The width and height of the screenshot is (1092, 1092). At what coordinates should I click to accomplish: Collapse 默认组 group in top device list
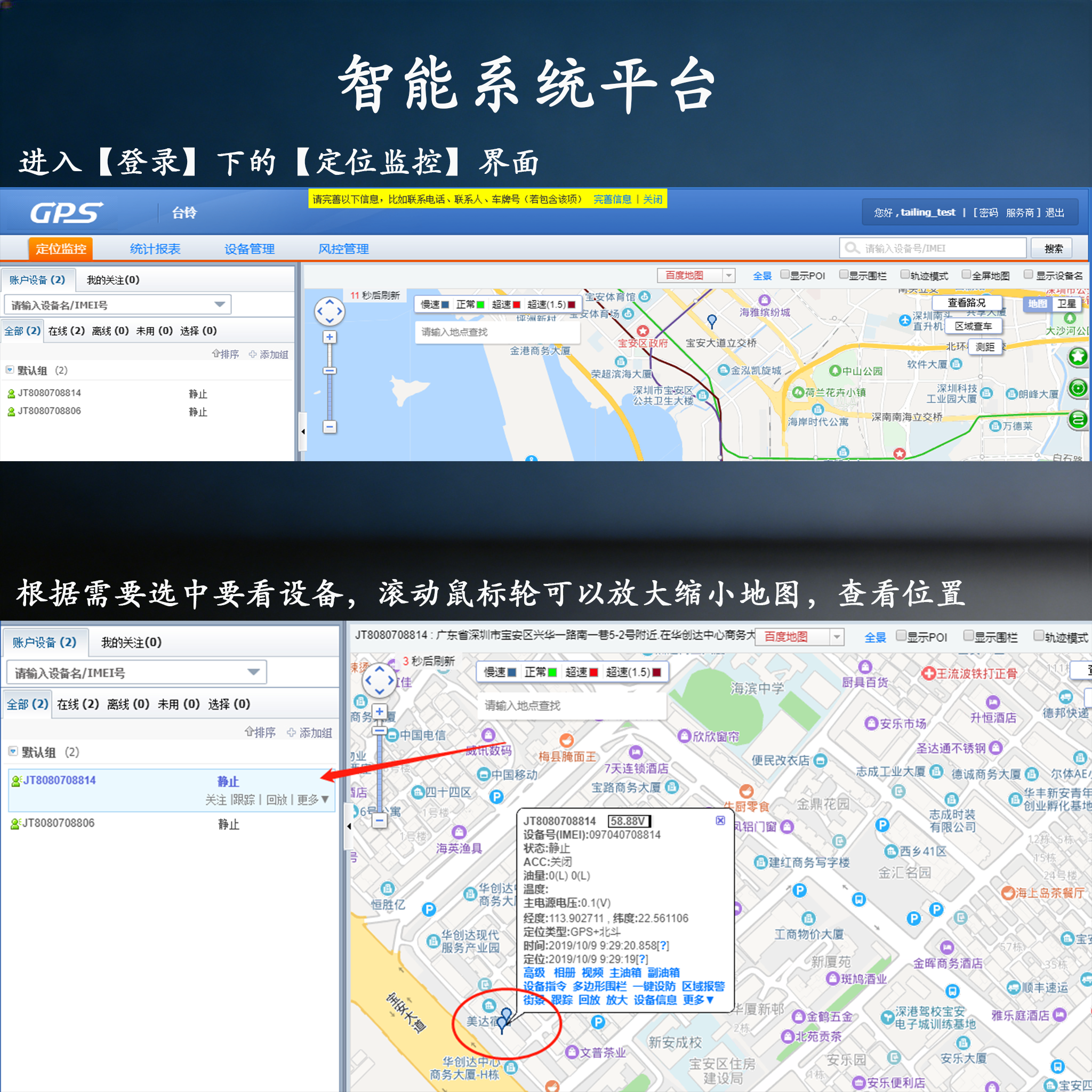pyautogui.click(x=10, y=370)
